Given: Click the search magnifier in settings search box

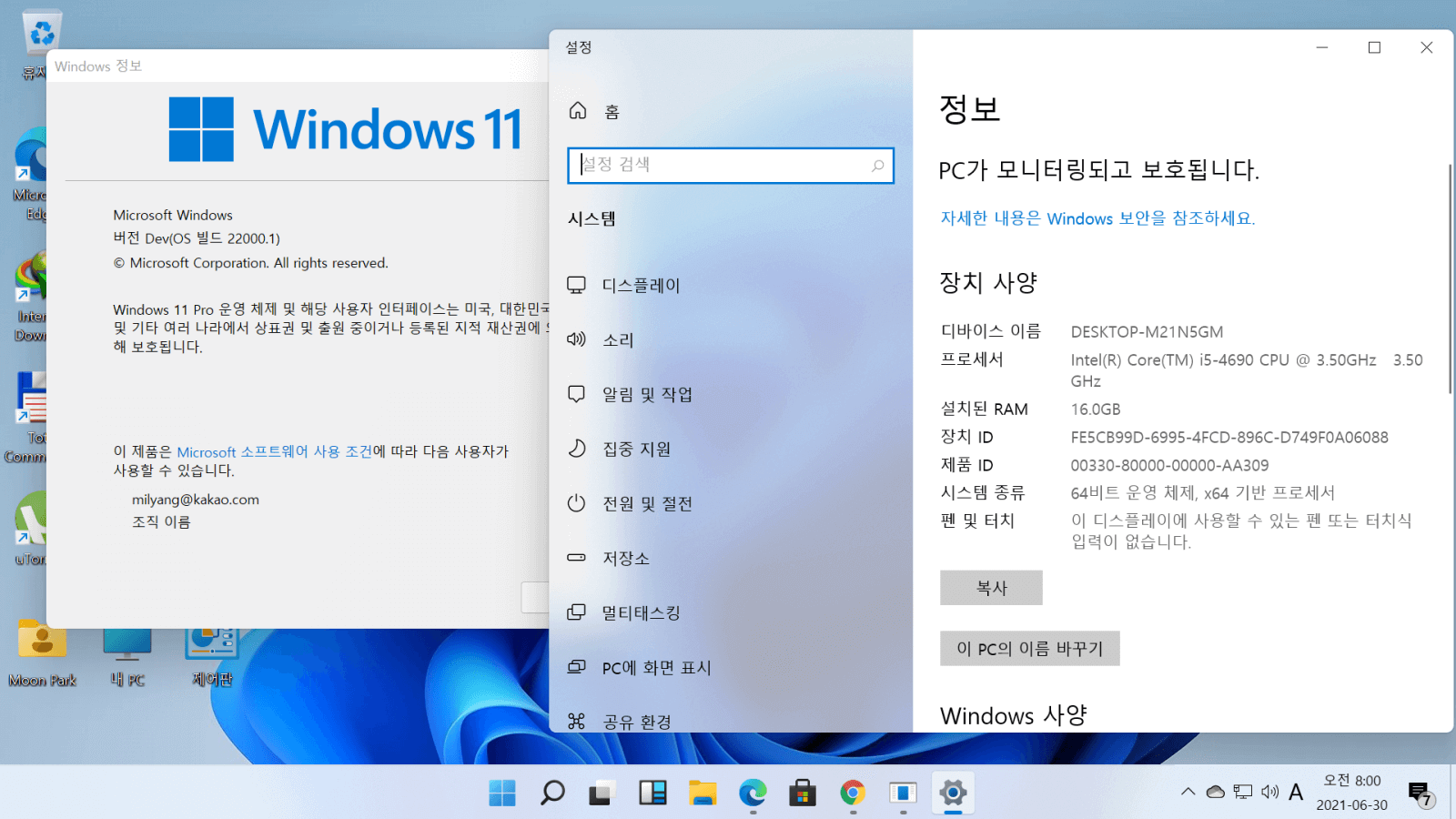Looking at the screenshot, I should pos(877,166).
